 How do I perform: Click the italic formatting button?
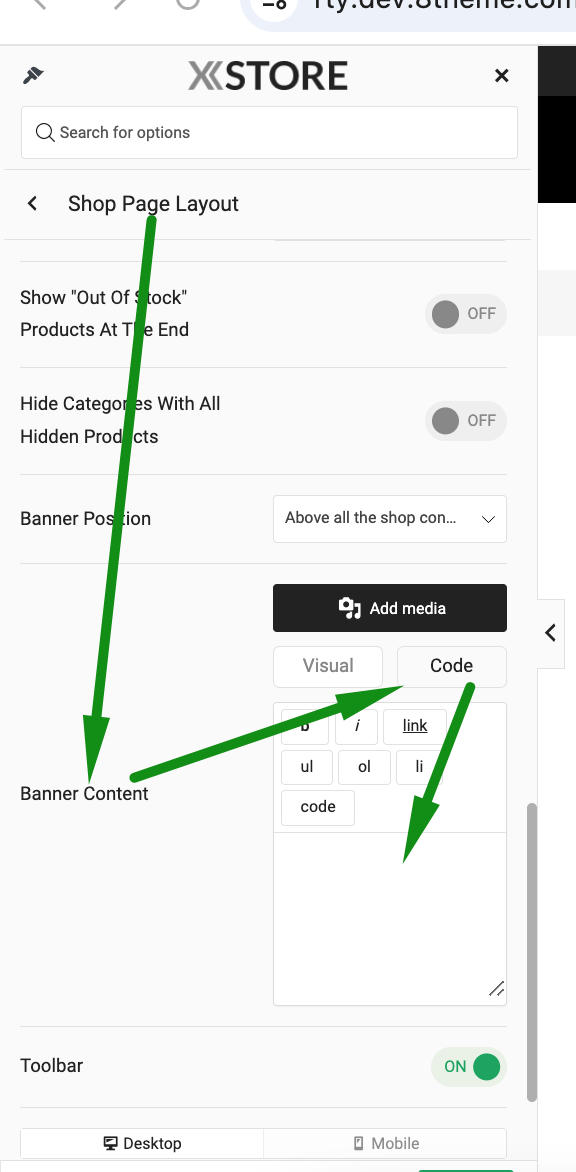click(356, 726)
